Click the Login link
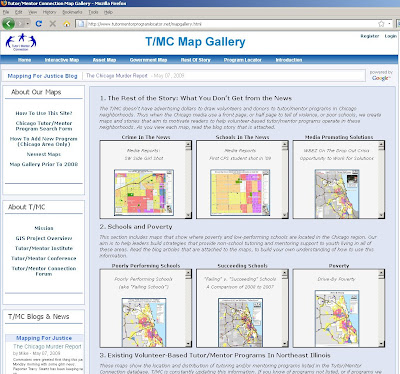This screenshot has height=374, width=400. 390,36
